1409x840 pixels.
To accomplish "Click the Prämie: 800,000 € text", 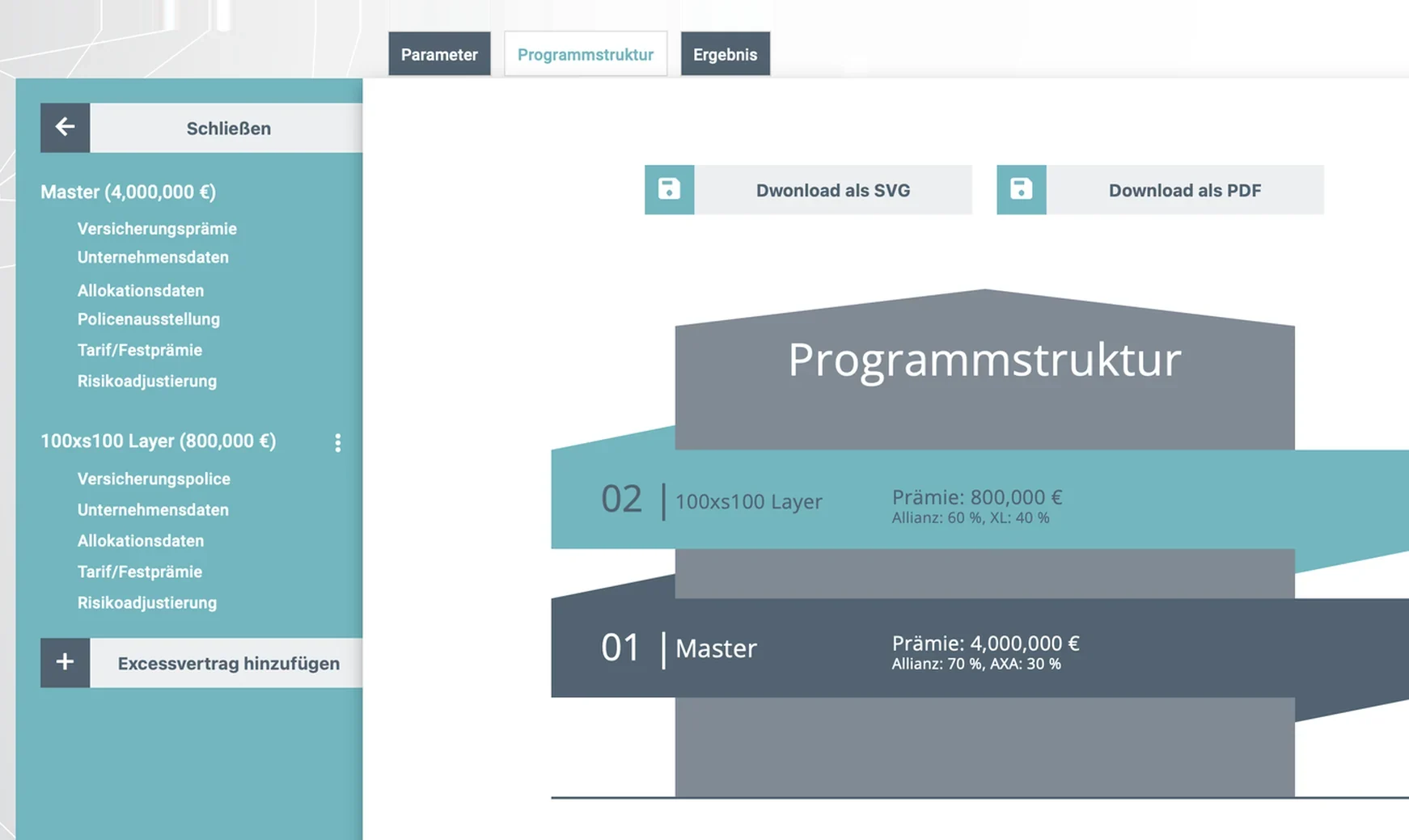I will pos(977,496).
